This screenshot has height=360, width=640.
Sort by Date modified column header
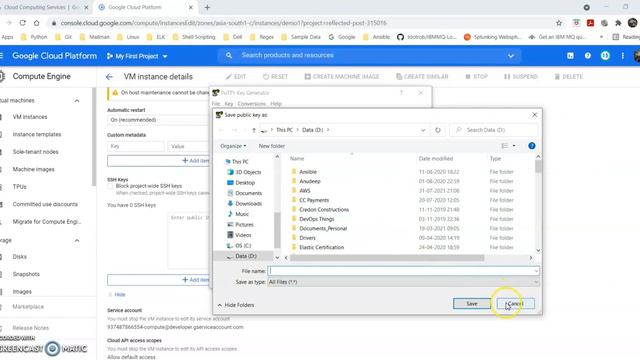436,158
